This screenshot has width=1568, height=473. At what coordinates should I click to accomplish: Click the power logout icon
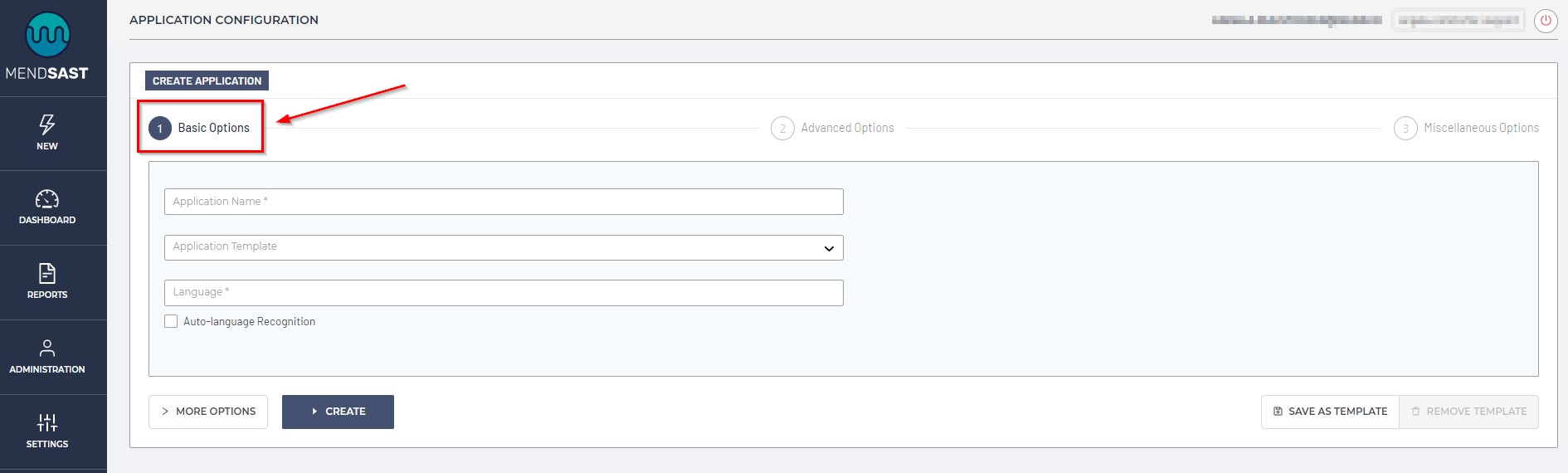click(1546, 21)
